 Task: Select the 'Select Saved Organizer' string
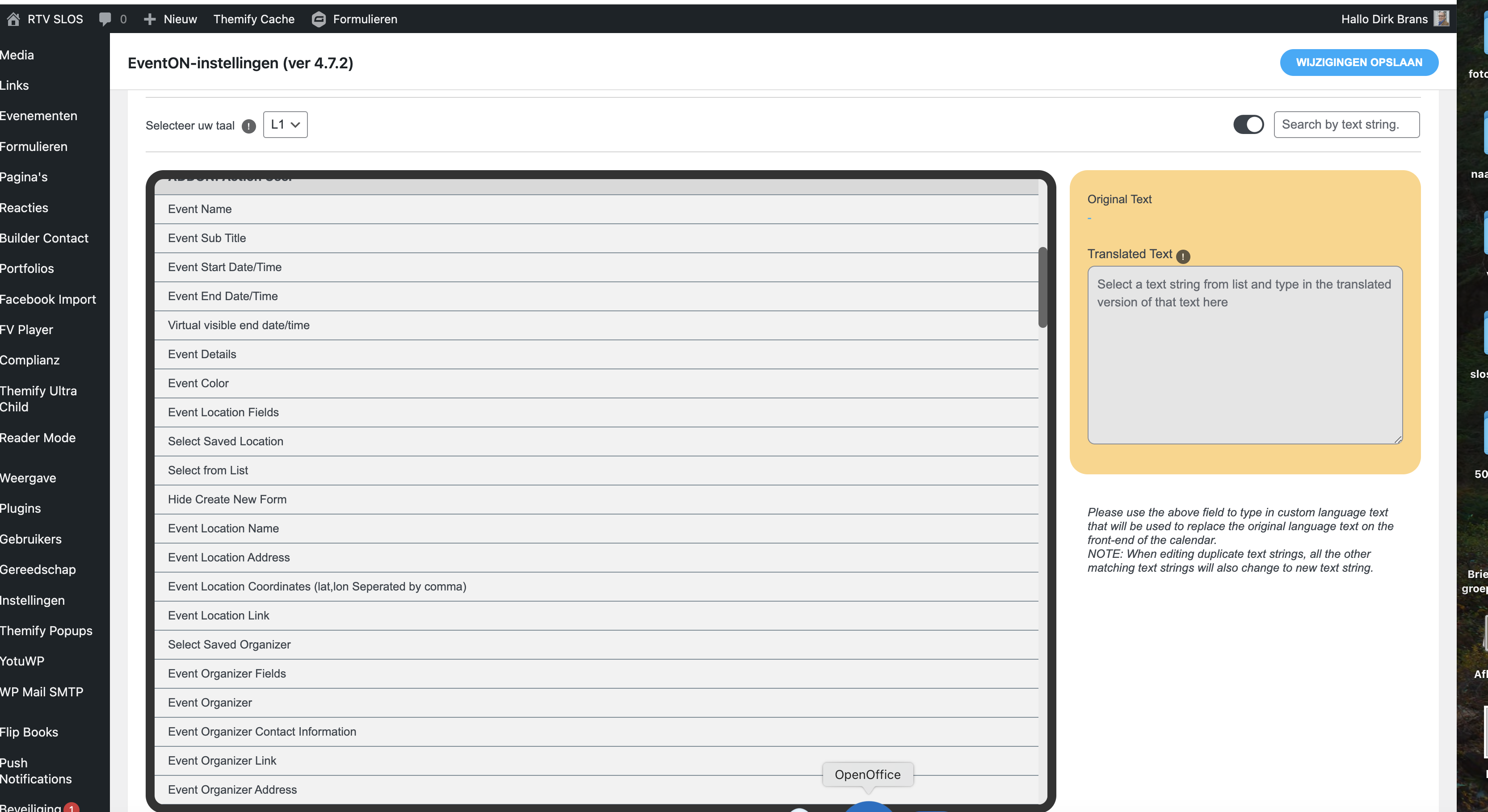click(x=596, y=645)
